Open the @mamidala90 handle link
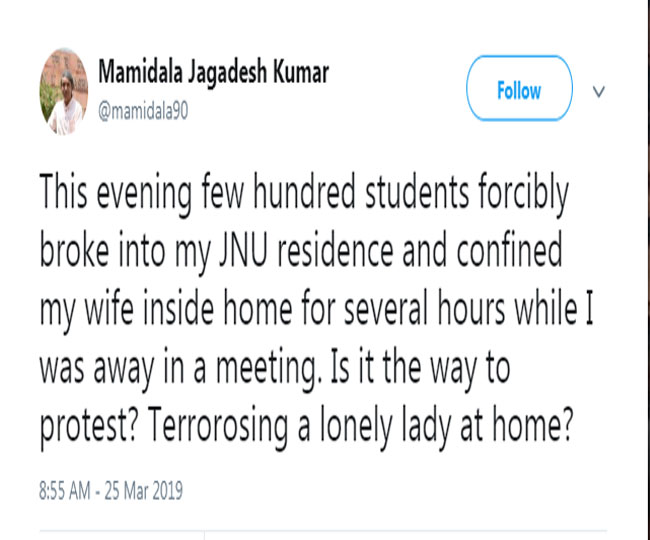The height and width of the screenshot is (540, 650). pyautogui.click(x=143, y=111)
